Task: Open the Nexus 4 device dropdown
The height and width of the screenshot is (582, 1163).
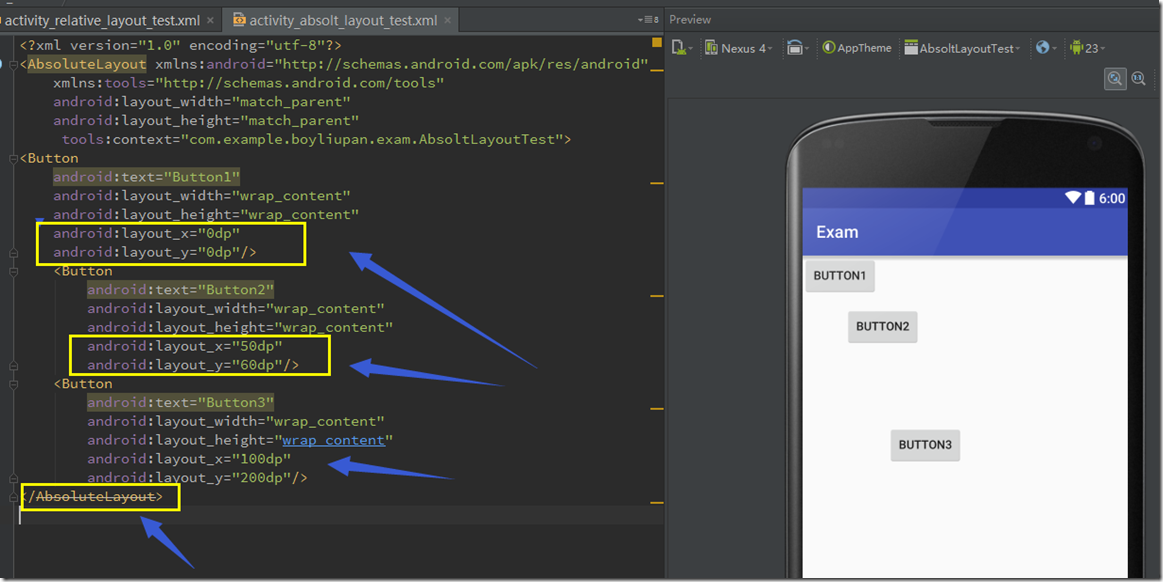Action: 738,48
